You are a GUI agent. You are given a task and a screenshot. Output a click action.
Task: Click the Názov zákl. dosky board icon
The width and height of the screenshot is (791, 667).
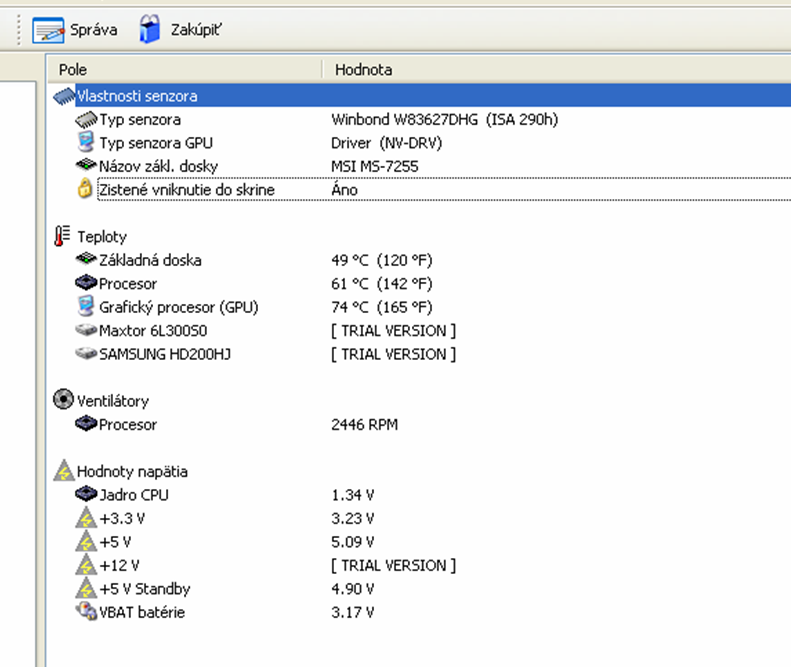(x=86, y=165)
